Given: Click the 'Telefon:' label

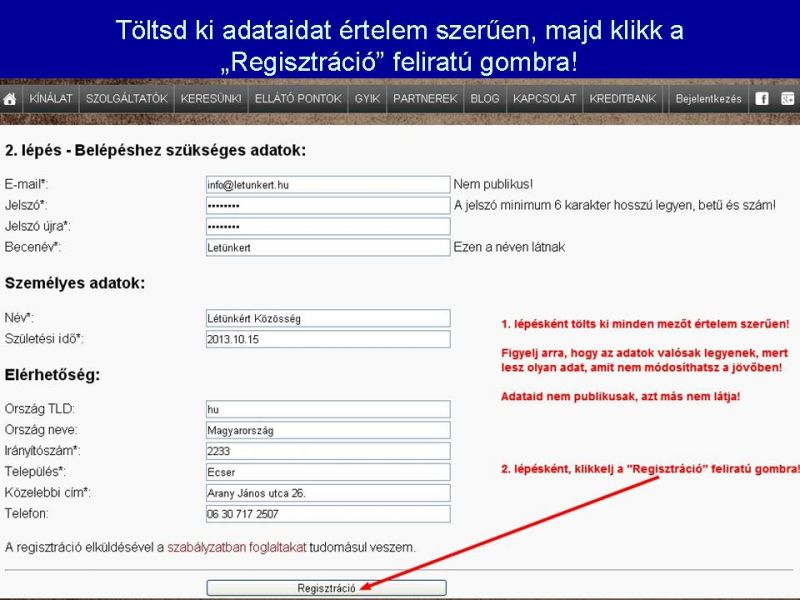Looking at the screenshot, I should tap(26, 513).
